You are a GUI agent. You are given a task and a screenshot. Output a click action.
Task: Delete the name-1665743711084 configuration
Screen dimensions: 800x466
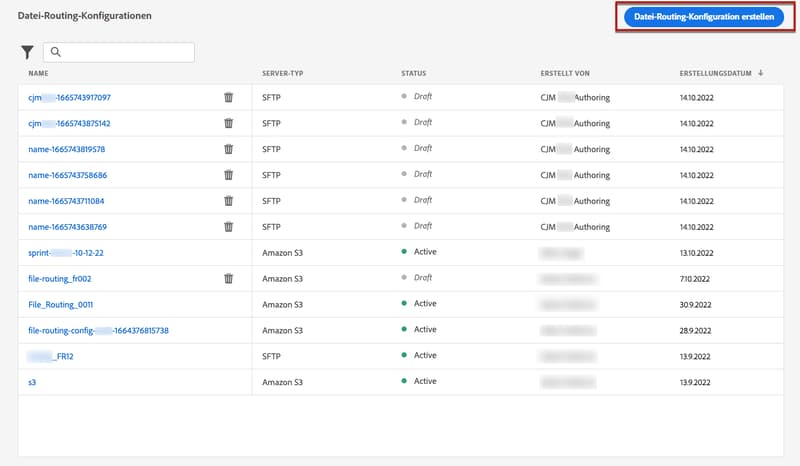click(229, 201)
